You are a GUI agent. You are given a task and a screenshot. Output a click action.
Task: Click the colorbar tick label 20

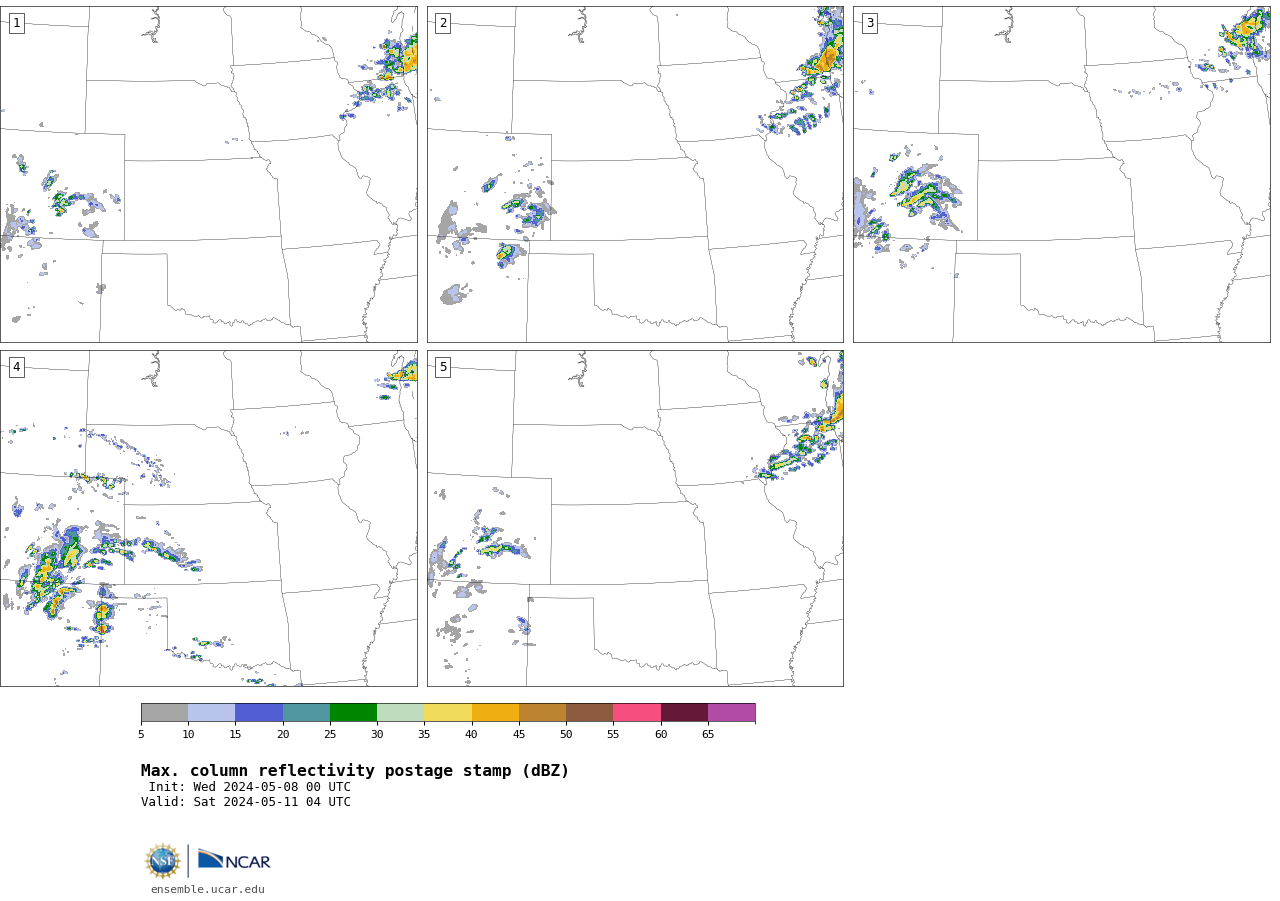point(283,735)
